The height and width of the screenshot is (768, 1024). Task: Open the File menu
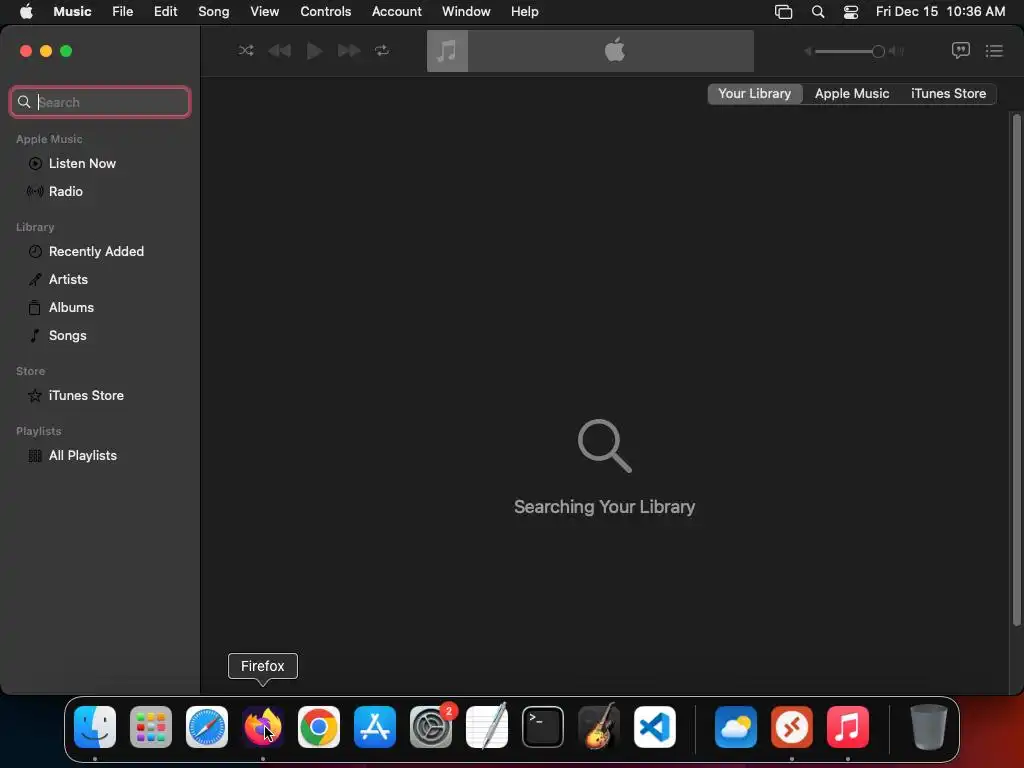(122, 11)
